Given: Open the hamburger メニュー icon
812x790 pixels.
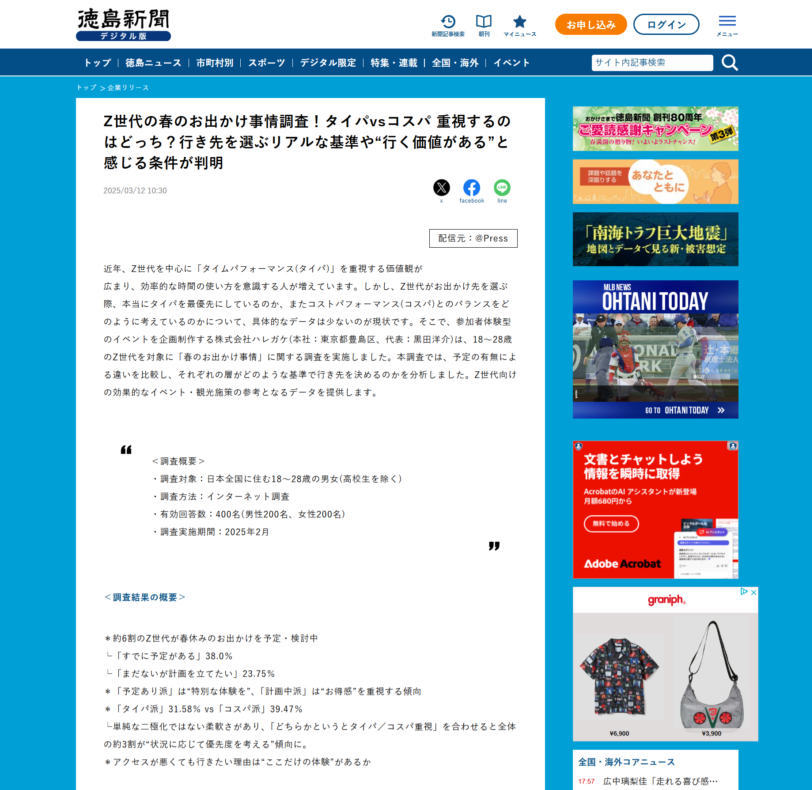Looking at the screenshot, I should click(727, 22).
